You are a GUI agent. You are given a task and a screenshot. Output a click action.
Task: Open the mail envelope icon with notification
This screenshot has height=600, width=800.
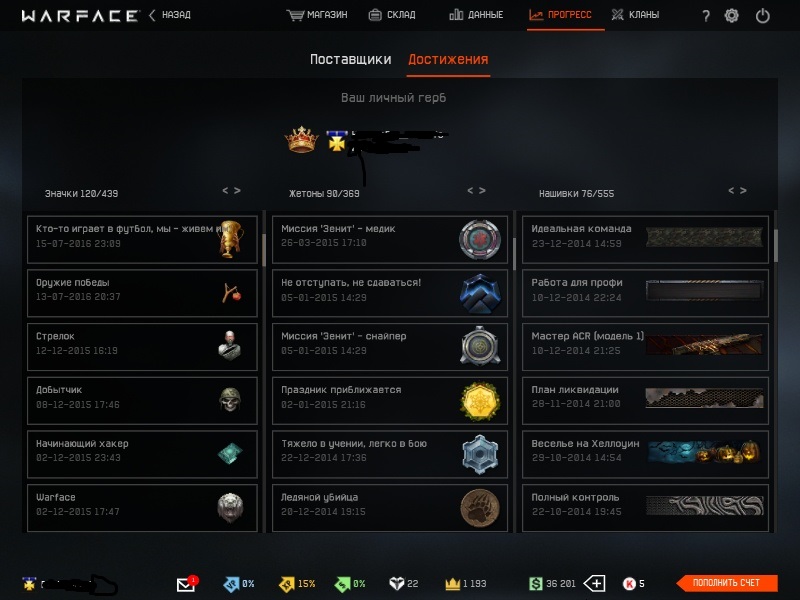tap(187, 583)
